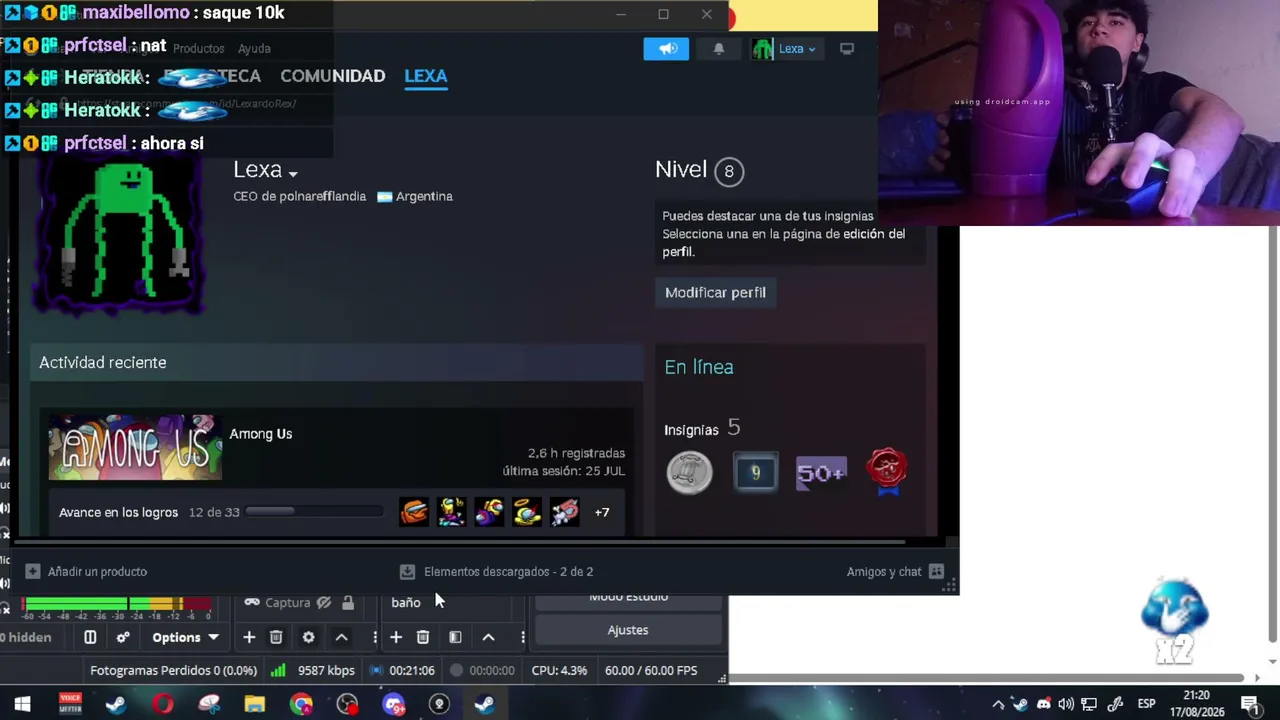Open Voicemeeter from the taskbar
1280x720 pixels.
(x=69, y=705)
